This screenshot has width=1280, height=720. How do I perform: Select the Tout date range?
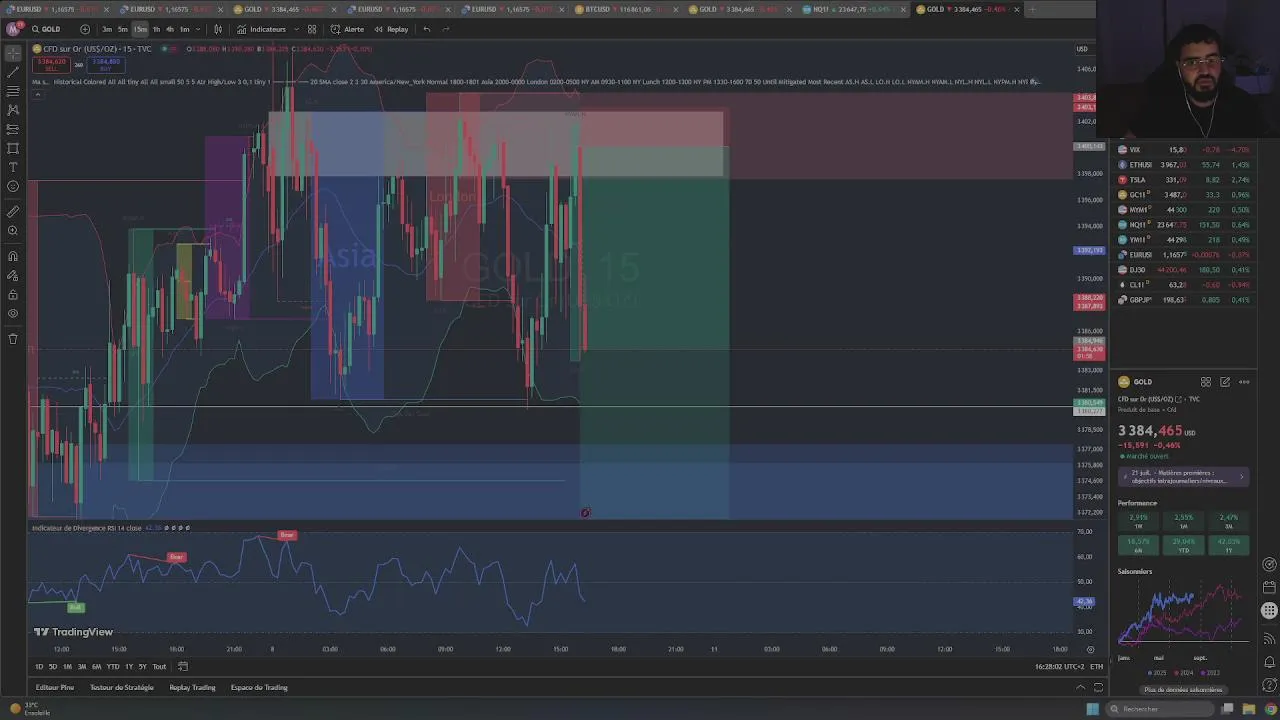tap(159, 667)
